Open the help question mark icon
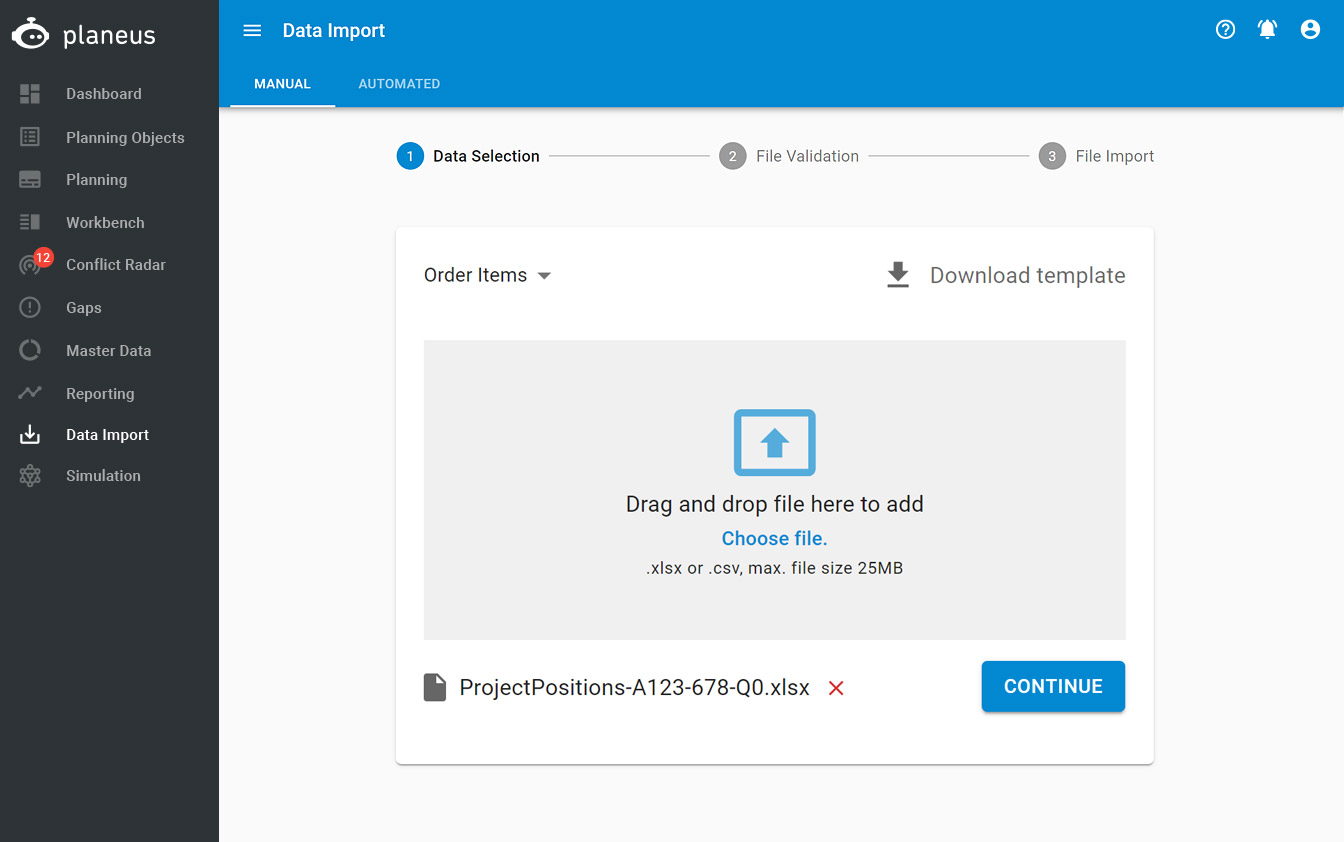The width and height of the screenshot is (1344, 842). pyautogui.click(x=1225, y=30)
